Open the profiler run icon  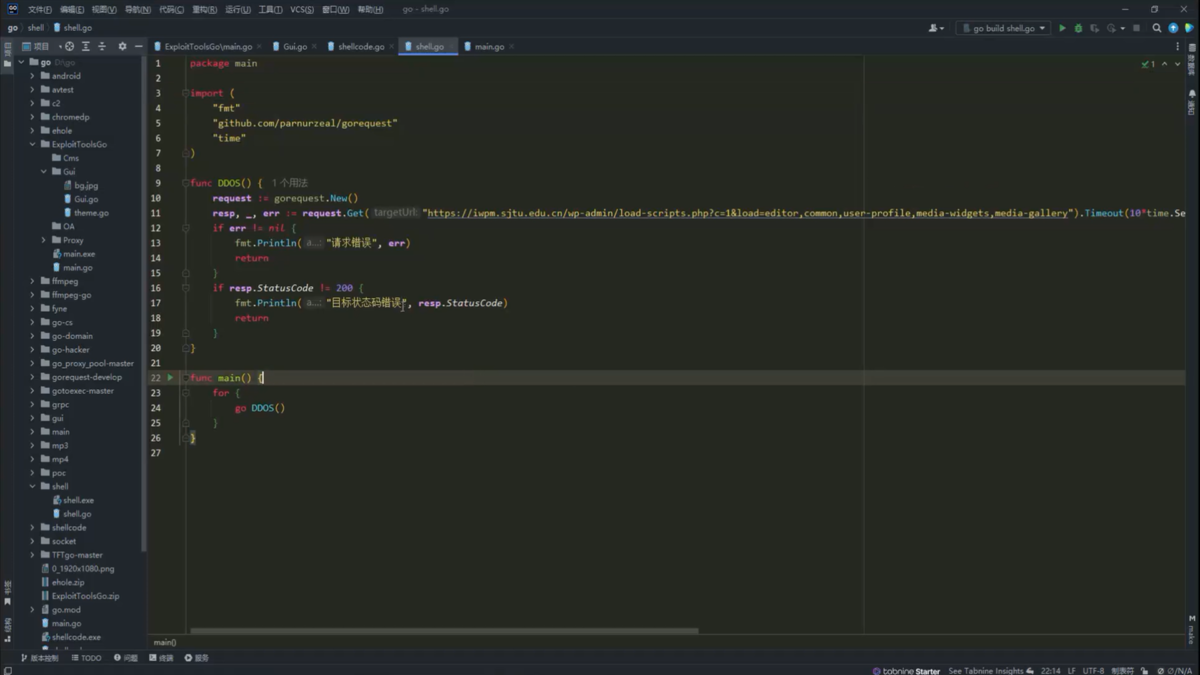pos(1111,28)
